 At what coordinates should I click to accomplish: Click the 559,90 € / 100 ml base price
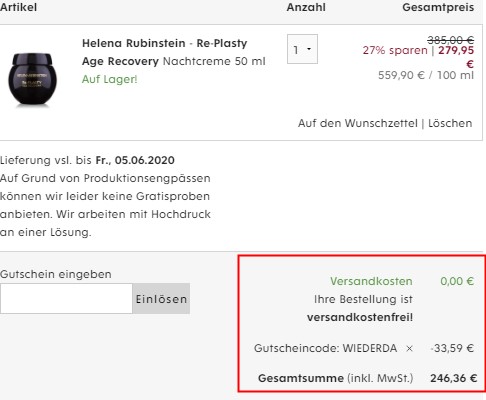(426, 75)
